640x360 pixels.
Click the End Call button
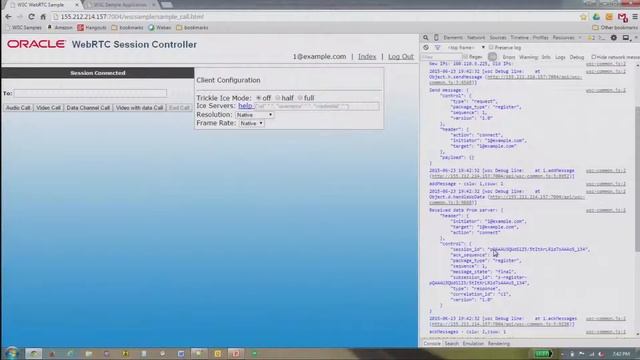pyautogui.click(x=179, y=108)
